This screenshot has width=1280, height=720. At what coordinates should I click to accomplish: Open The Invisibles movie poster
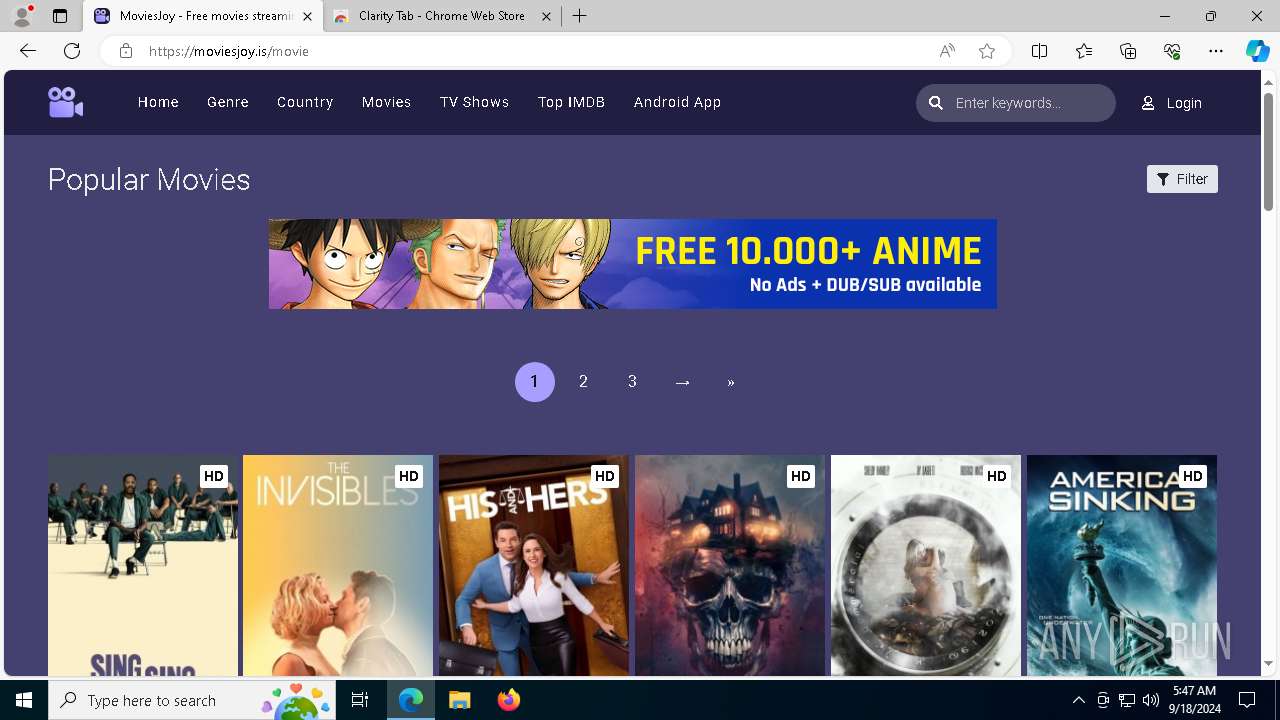coord(338,566)
